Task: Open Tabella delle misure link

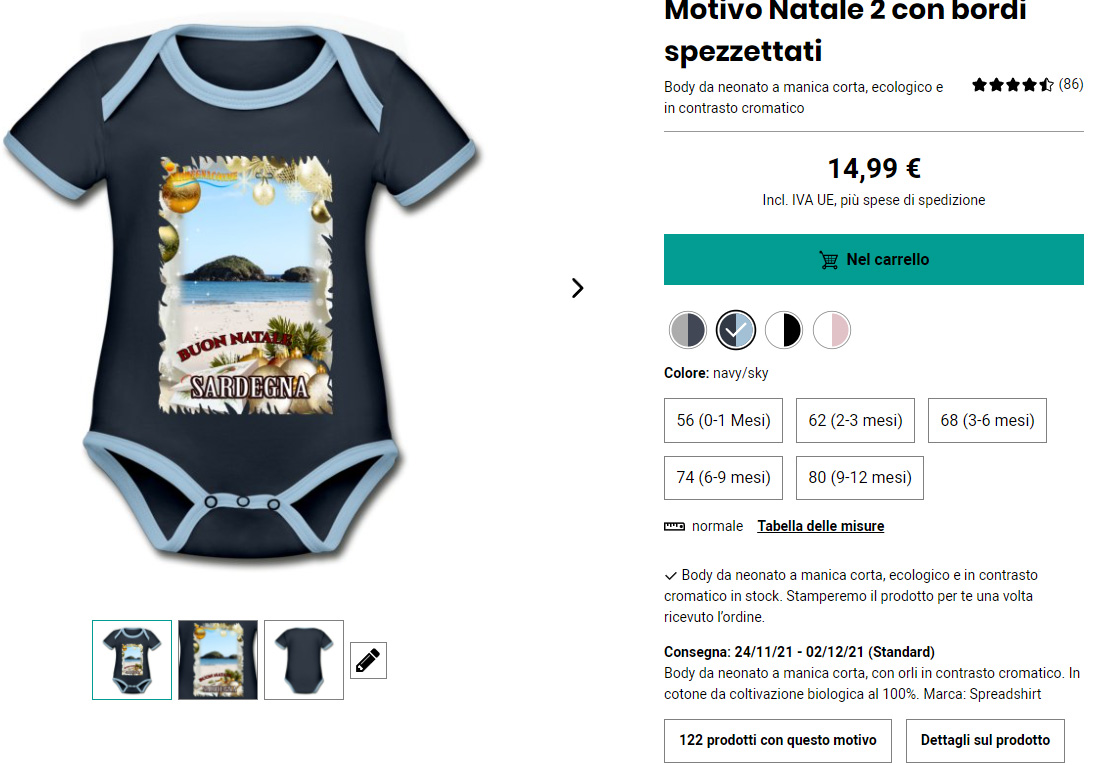Action: (x=821, y=526)
